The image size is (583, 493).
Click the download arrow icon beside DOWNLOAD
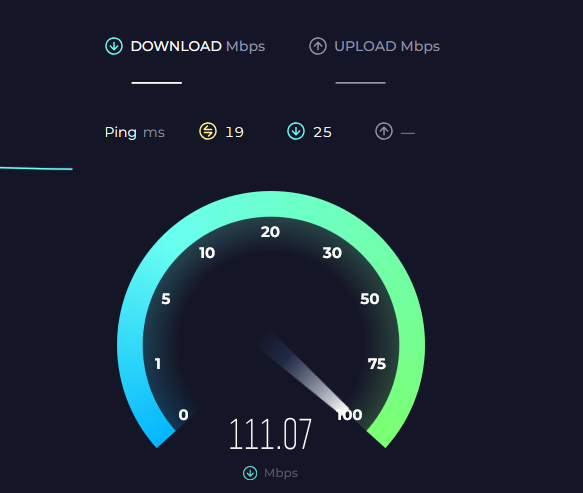point(114,46)
